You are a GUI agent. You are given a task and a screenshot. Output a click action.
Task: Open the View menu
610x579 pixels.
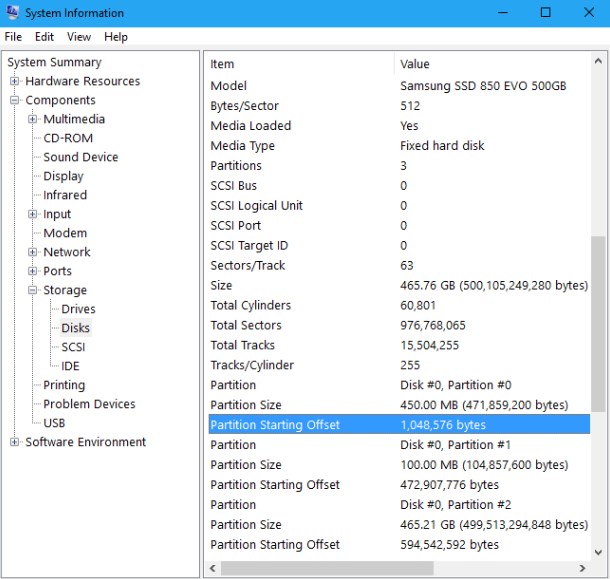coord(79,37)
